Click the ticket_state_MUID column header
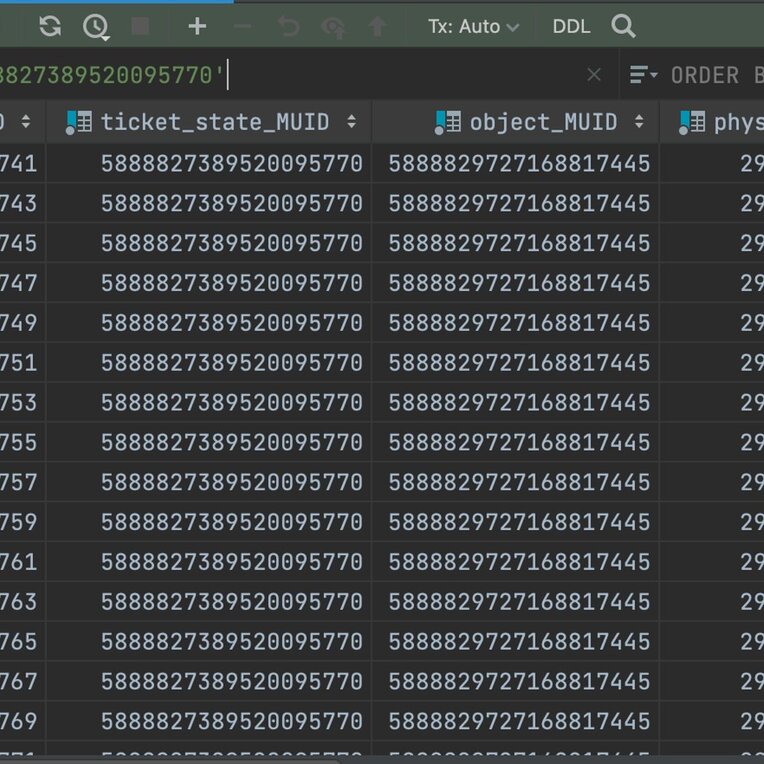The height and width of the screenshot is (764, 764). [x=214, y=122]
